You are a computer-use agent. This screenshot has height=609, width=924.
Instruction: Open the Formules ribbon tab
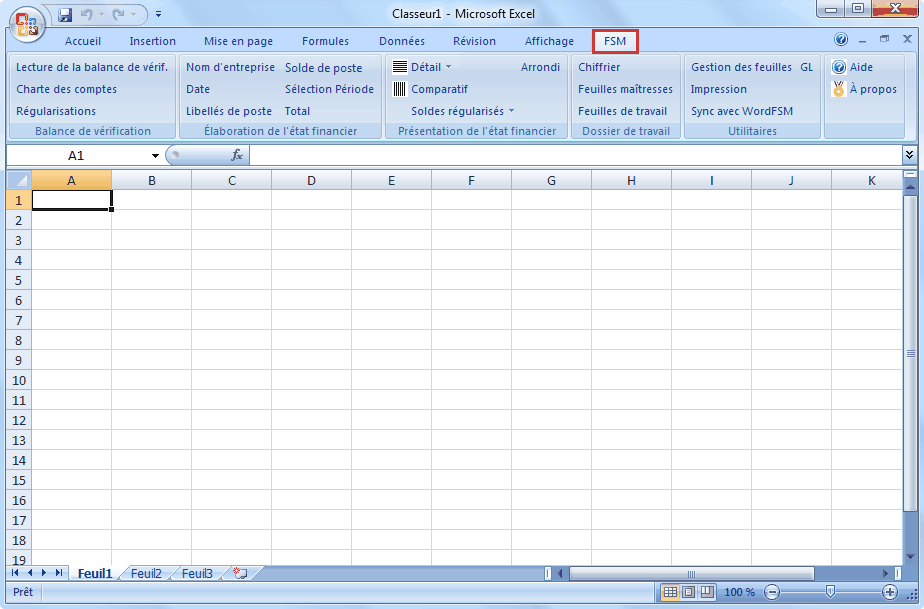(x=325, y=41)
